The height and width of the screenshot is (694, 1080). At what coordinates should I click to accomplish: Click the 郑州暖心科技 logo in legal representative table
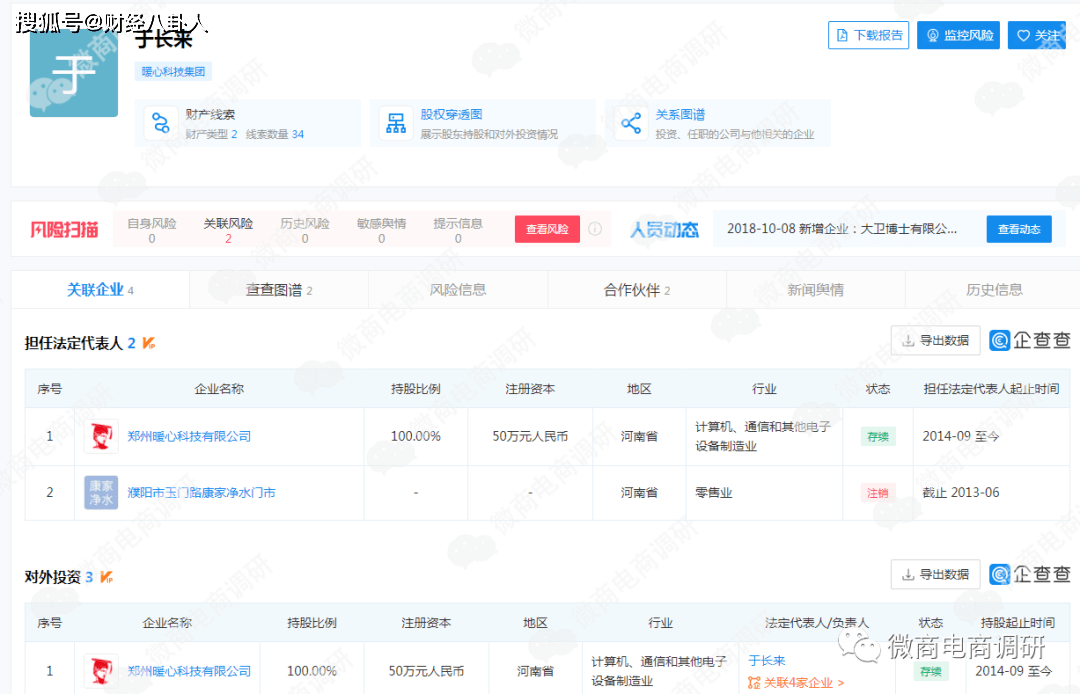[101, 436]
